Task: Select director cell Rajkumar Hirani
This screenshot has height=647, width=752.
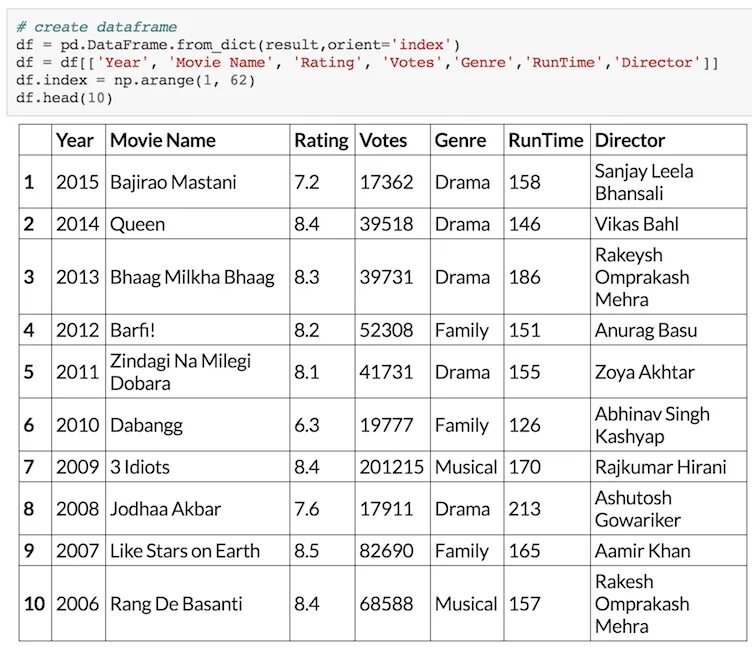Action: pyautogui.click(x=660, y=467)
